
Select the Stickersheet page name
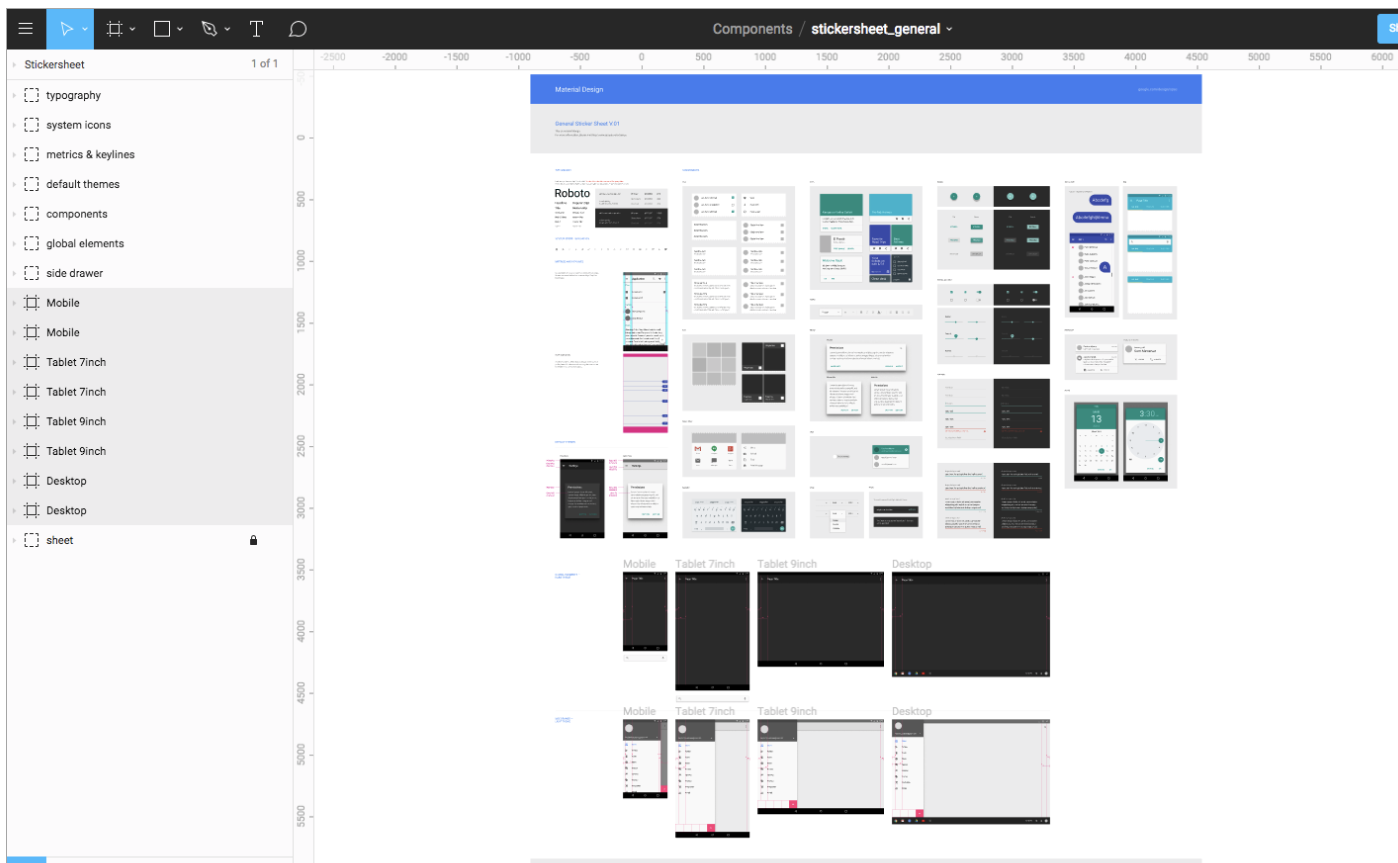click(54, 65)
